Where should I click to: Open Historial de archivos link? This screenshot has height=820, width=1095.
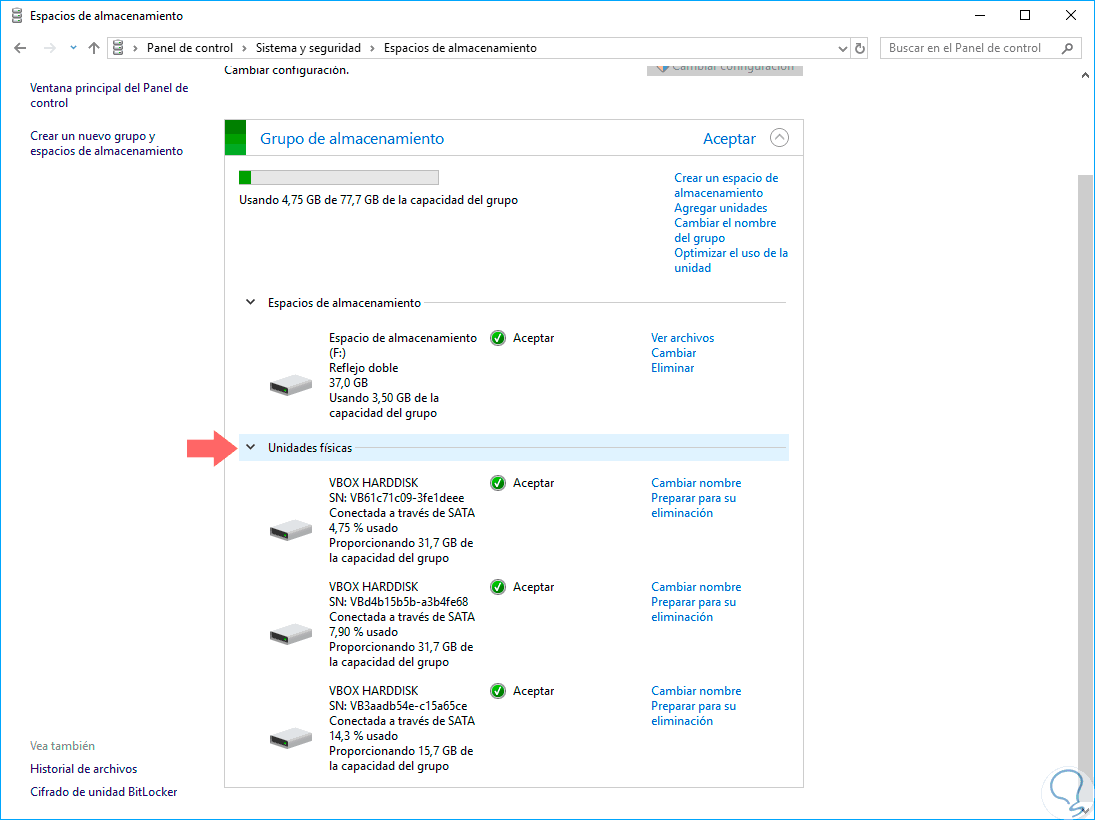[84, 769]
